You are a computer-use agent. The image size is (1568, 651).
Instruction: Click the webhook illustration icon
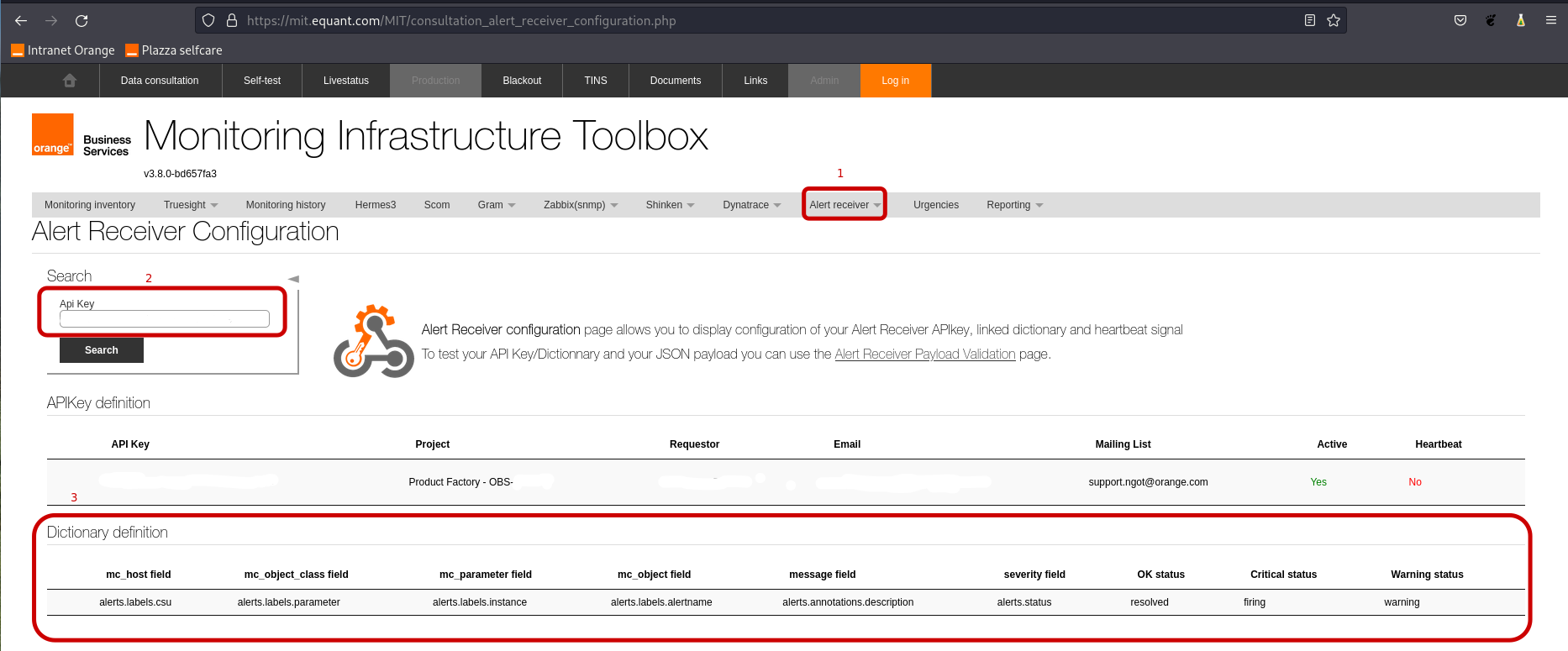(374, 341)
